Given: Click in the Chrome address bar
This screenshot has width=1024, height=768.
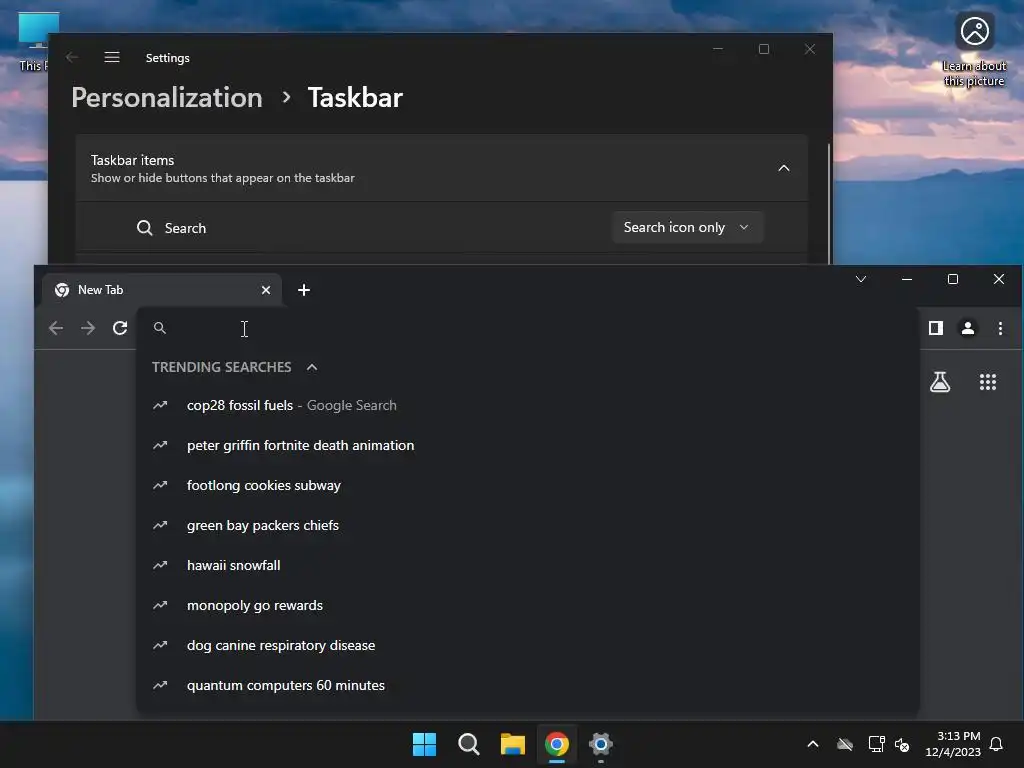Looking at the screenshot, I should [x=528, y=328].
